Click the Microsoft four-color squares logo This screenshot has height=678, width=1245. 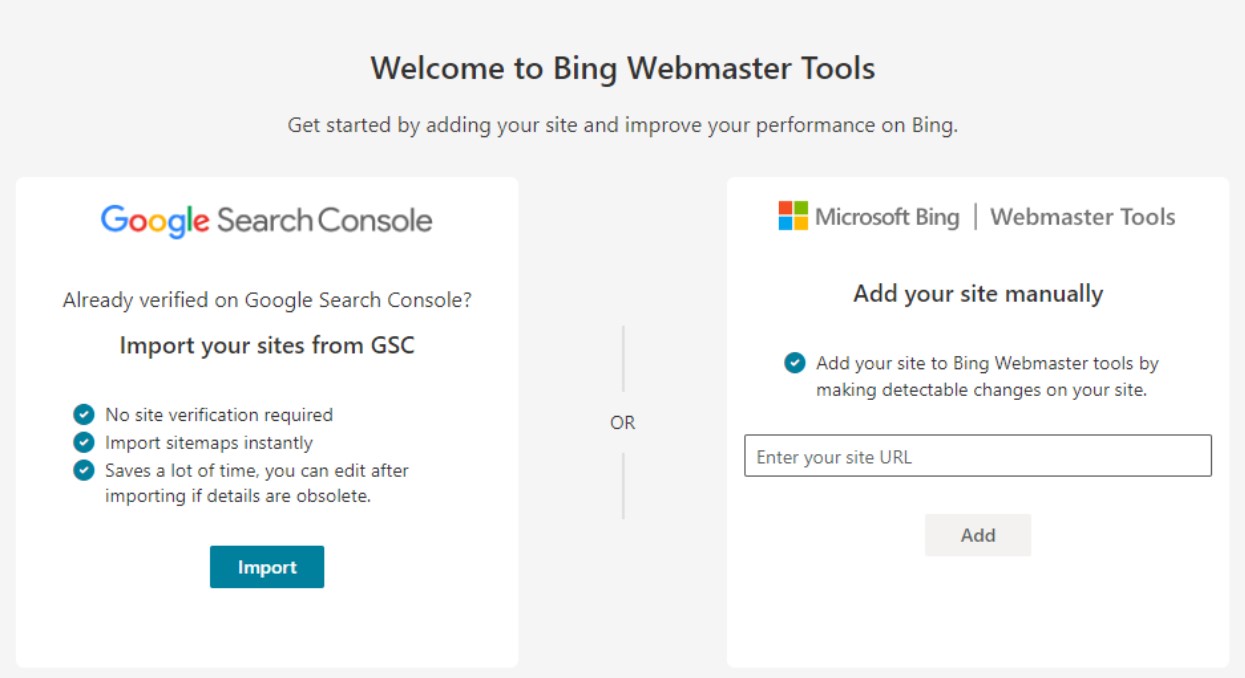(793, 216)
